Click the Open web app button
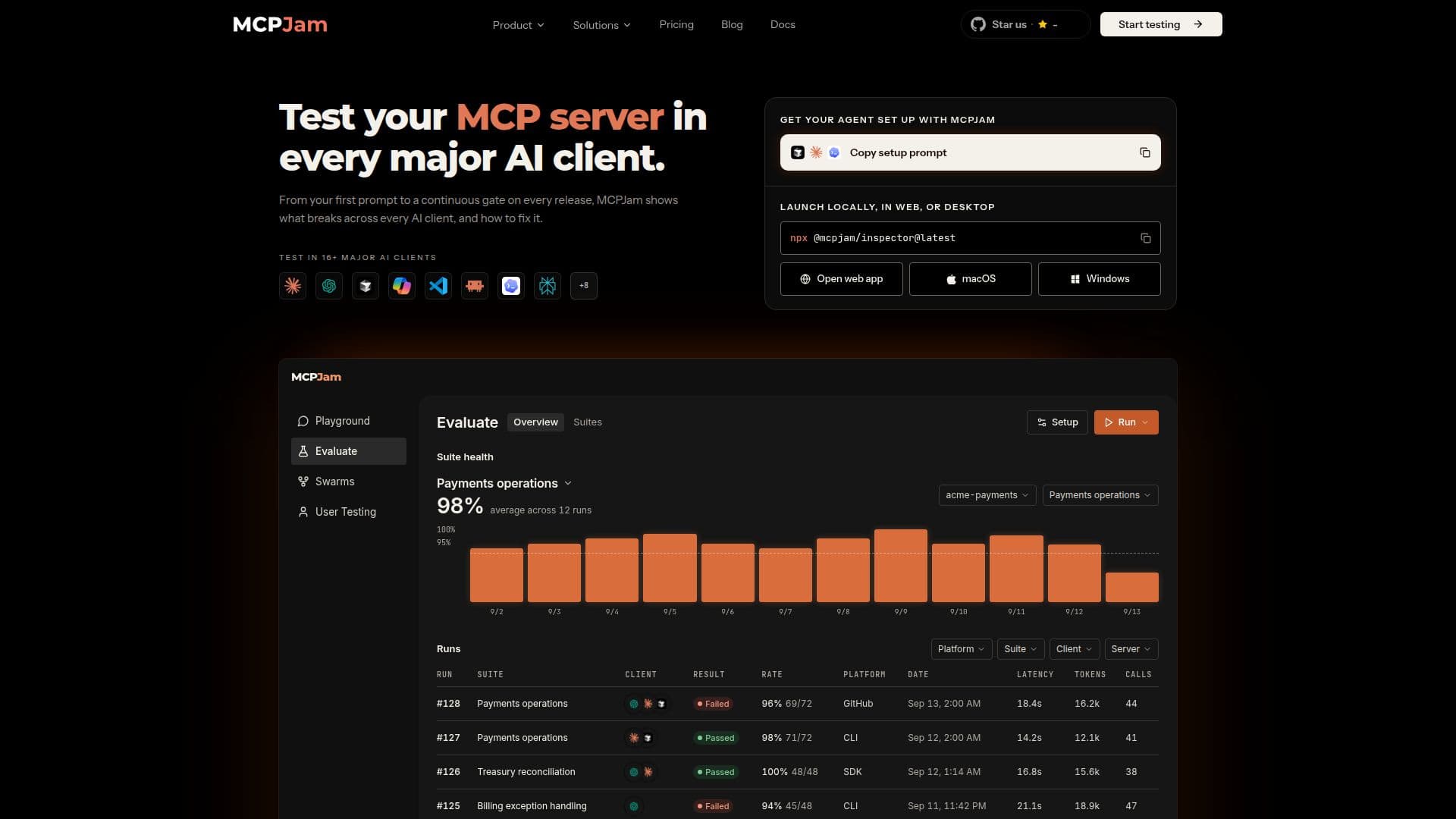 point(842,279)
